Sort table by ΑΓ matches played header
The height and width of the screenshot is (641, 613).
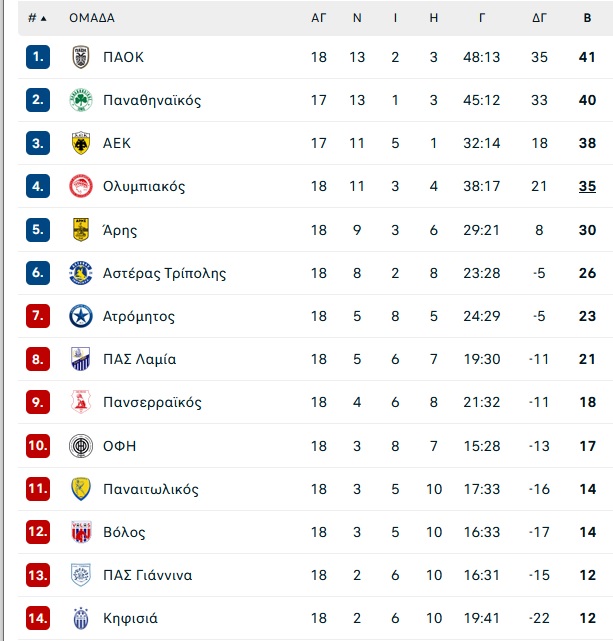click(x=318, y=18)
